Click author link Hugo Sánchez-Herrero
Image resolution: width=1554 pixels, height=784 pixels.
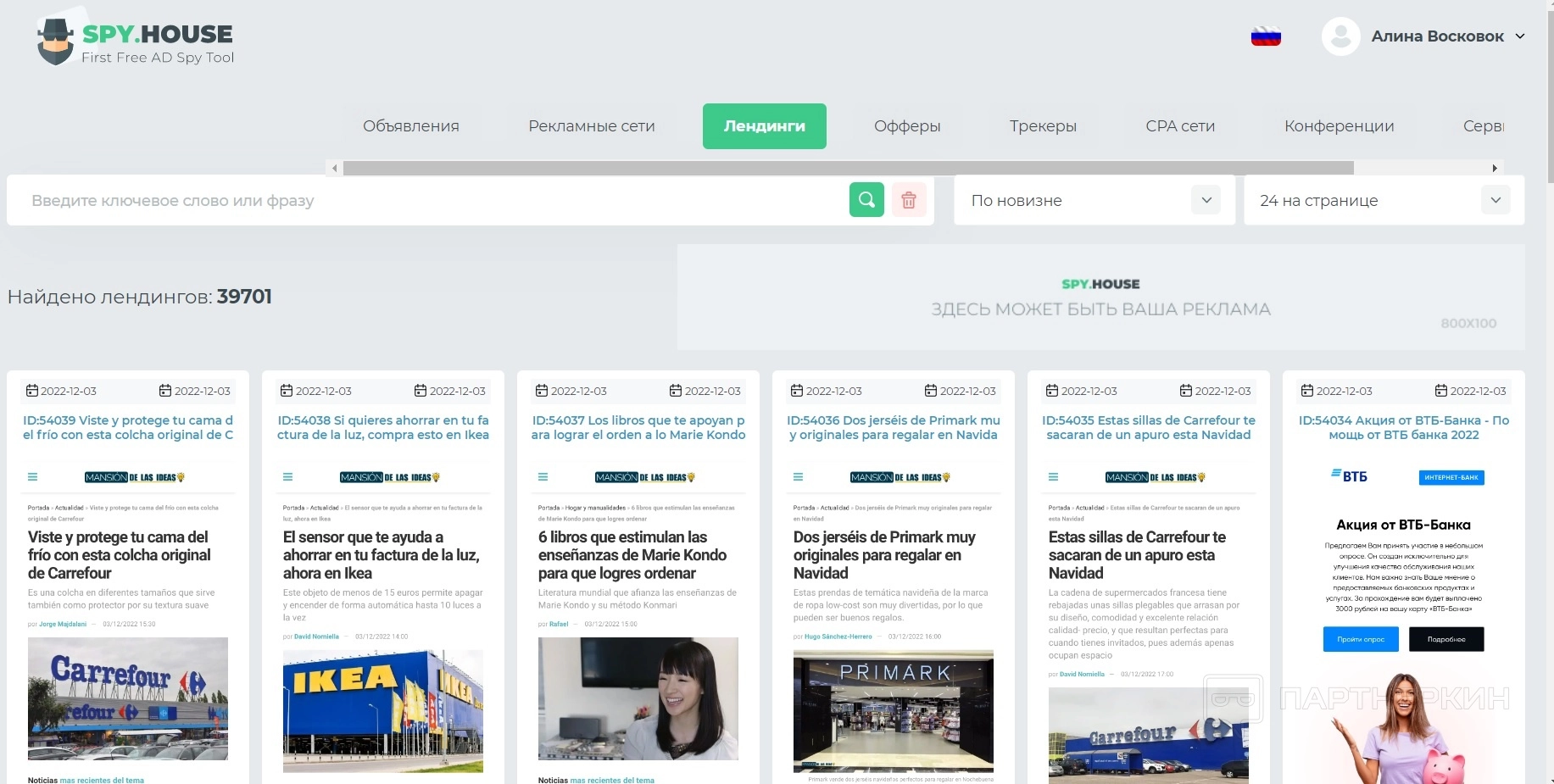838,637
